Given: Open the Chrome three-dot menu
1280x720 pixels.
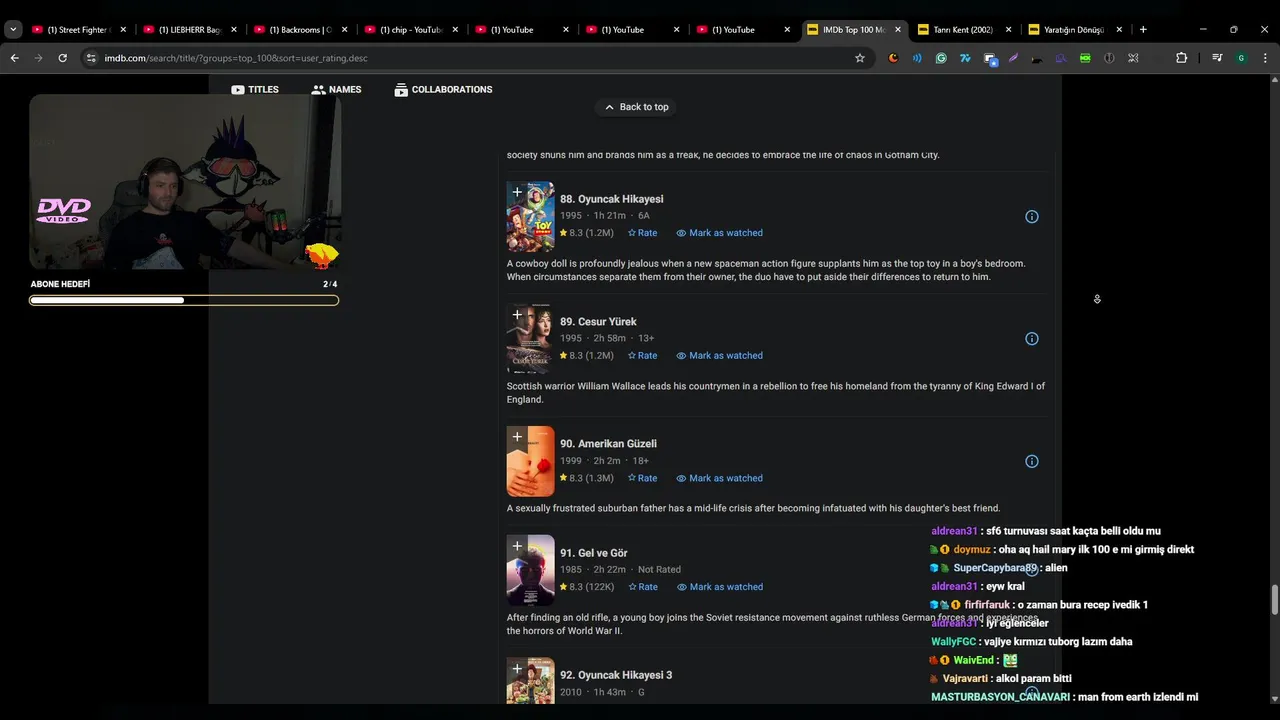Looking at the screenshot, I should point(1266,58).
